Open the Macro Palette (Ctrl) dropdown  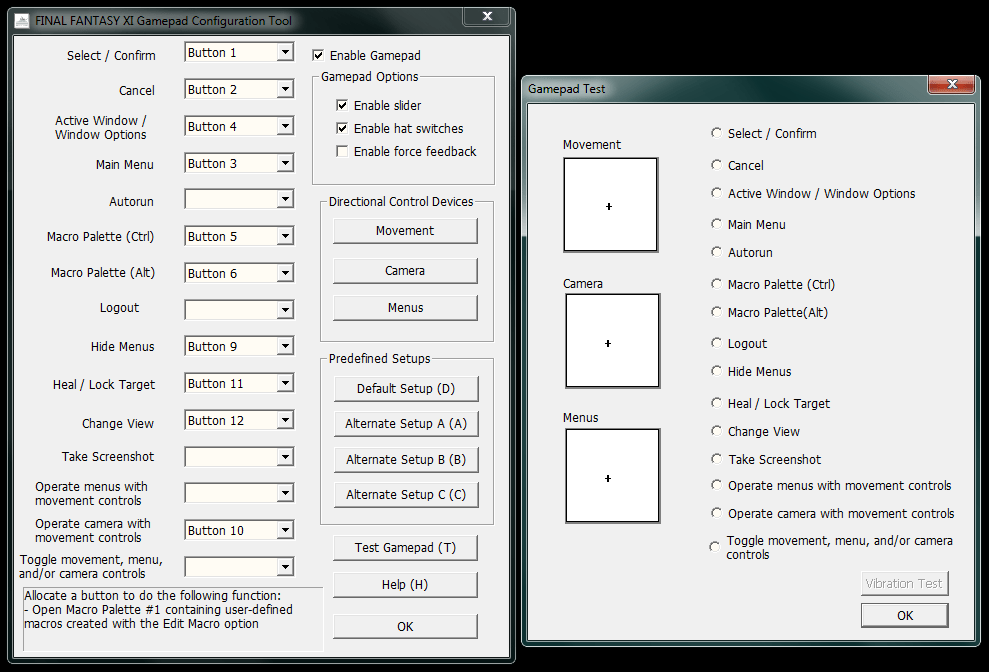(285, 237)
